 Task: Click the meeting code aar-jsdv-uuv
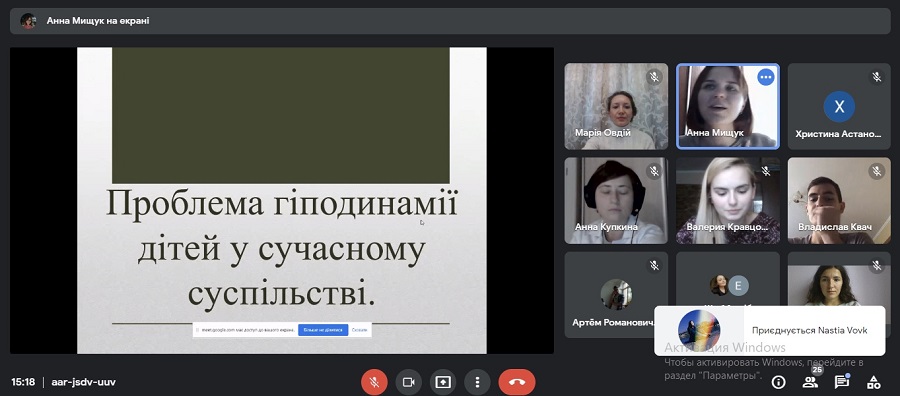click(x=84, y=382)
